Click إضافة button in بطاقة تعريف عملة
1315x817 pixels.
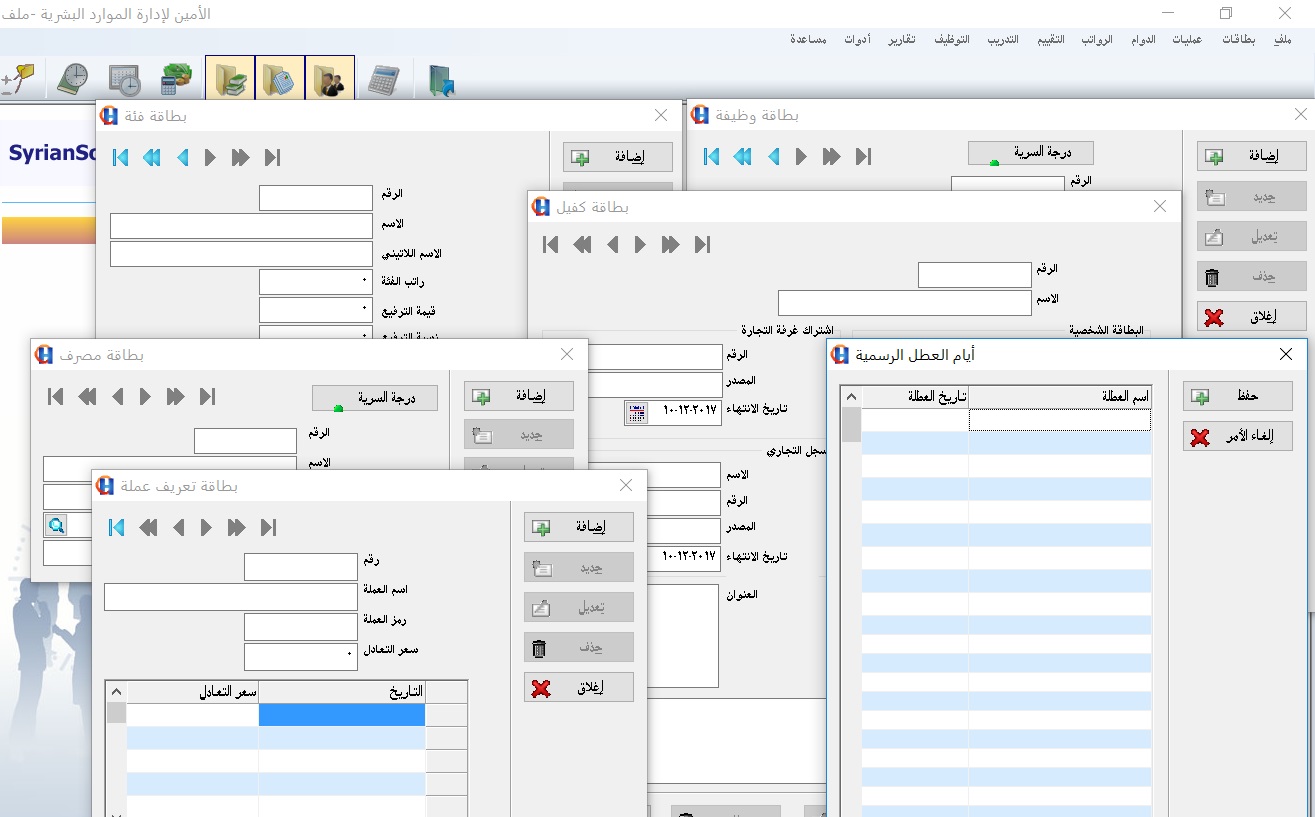[579, 527]
